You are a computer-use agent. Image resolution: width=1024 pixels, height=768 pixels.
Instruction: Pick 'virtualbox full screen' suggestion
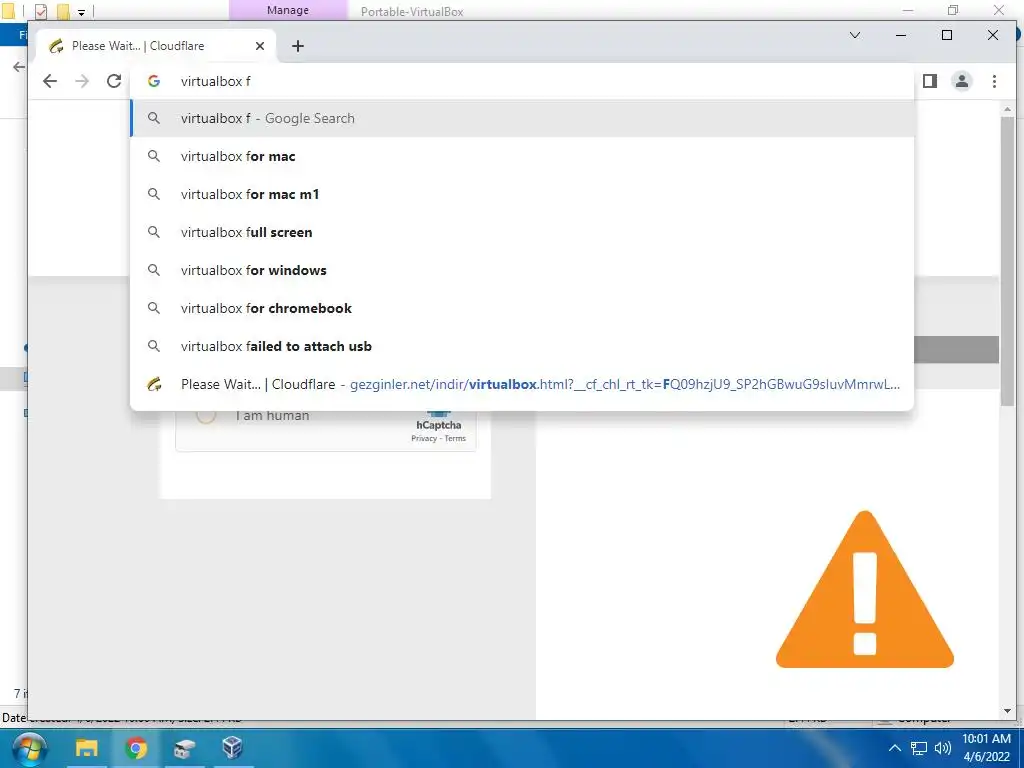522,232
